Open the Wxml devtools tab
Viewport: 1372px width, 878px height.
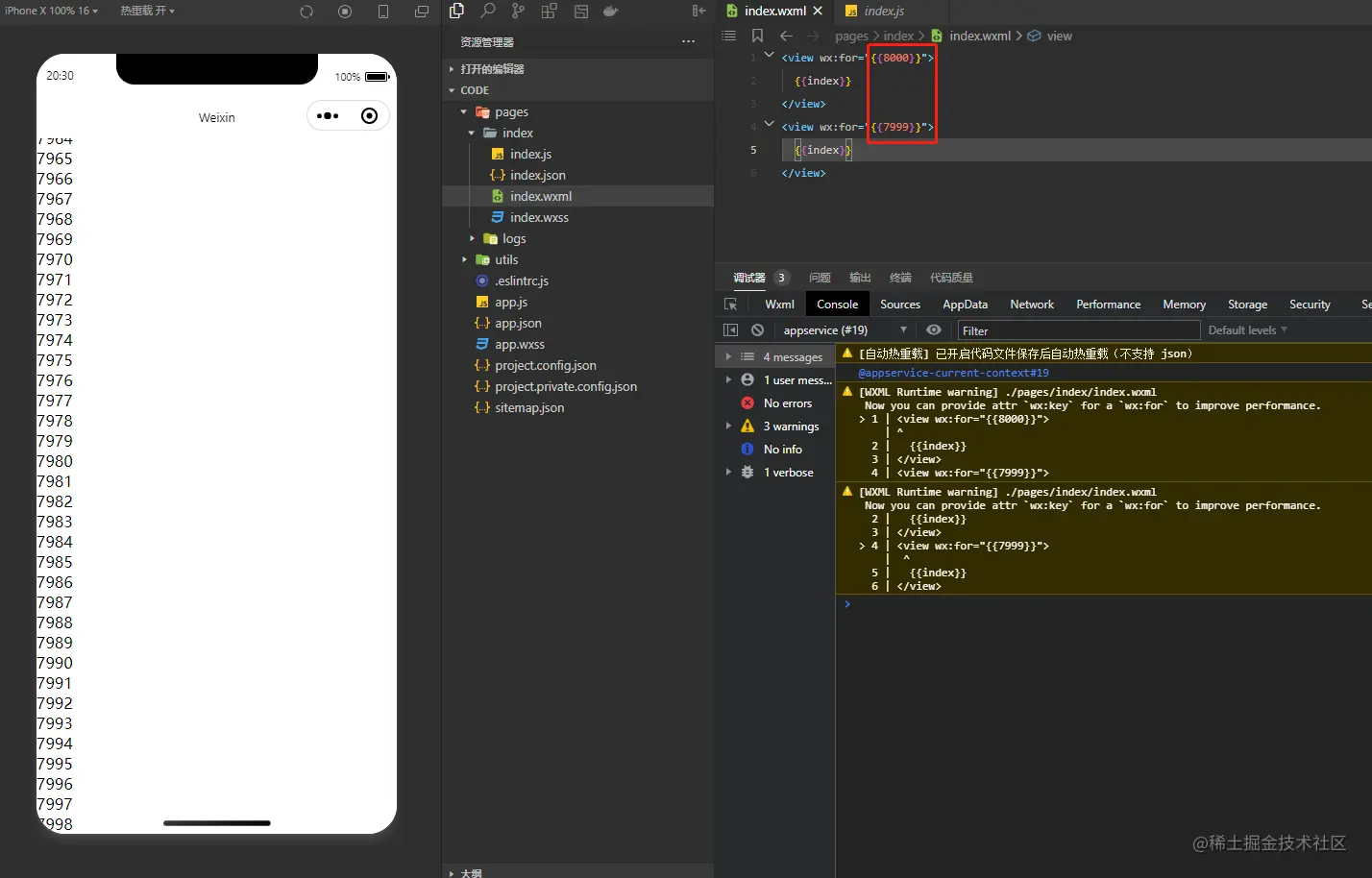779,305
